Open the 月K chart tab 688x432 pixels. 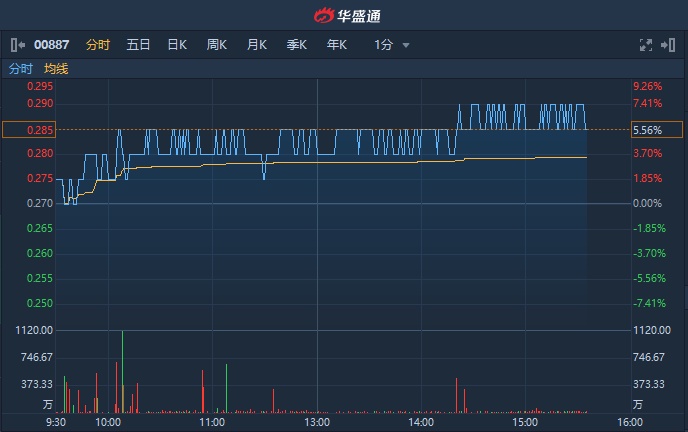tap(257, 45)
